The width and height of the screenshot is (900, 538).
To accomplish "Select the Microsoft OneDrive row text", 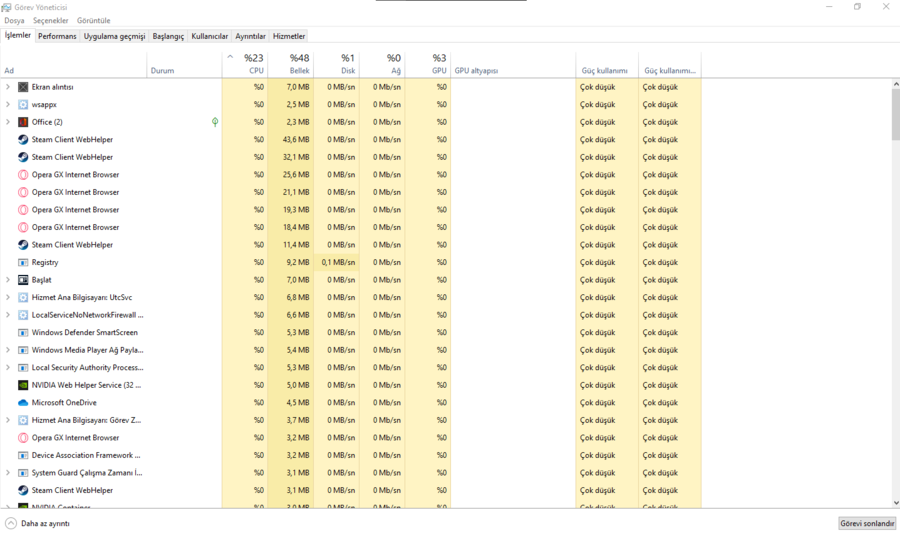I will click(x=64, y=402).
